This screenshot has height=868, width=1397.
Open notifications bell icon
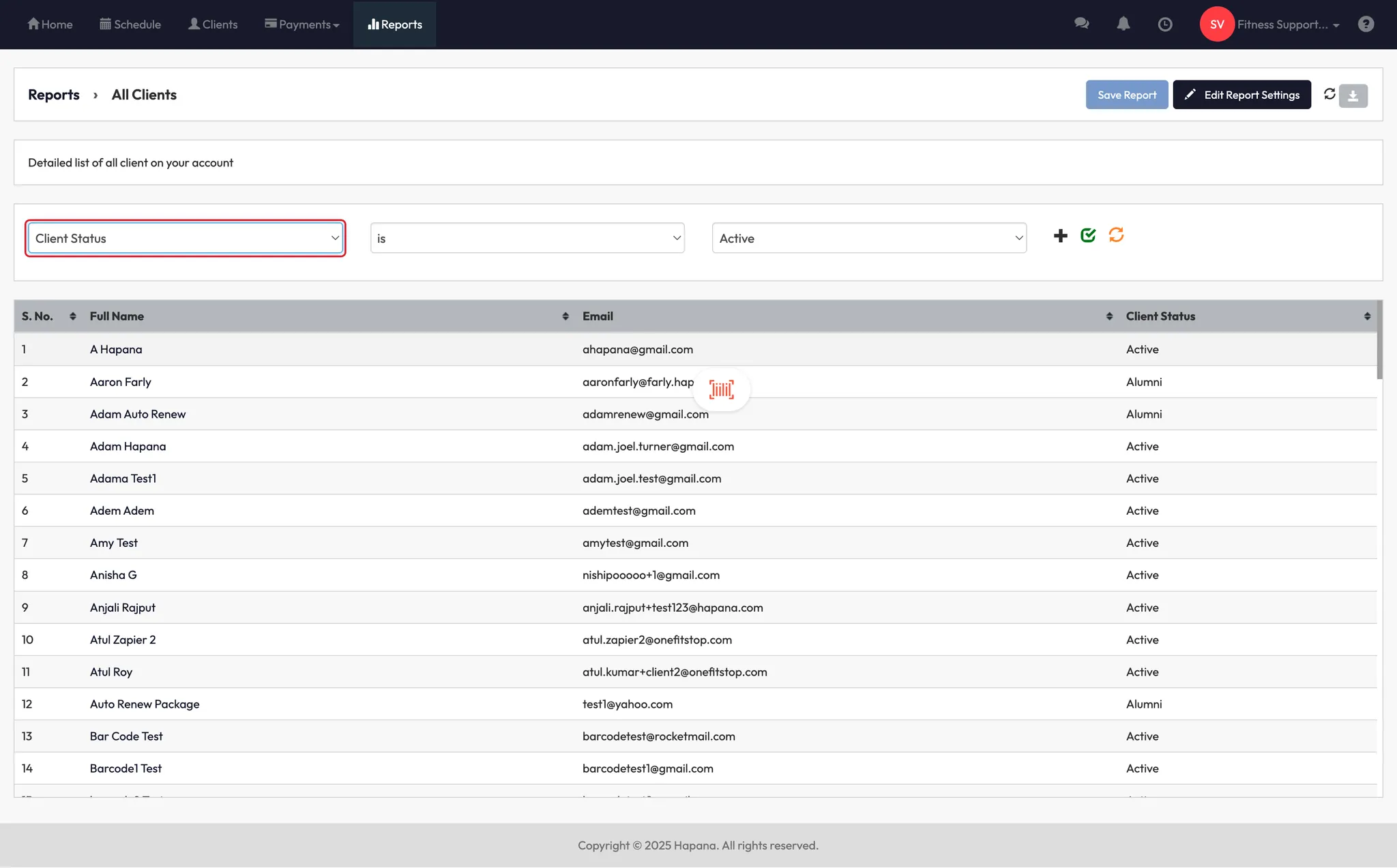click(x=1123, y=24)
